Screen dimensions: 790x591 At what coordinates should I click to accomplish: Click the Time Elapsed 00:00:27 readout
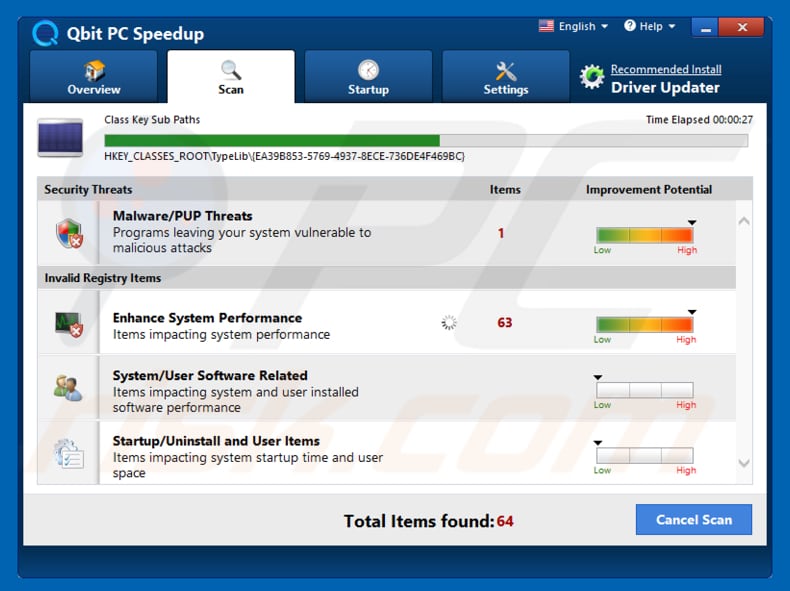[699, 120]
